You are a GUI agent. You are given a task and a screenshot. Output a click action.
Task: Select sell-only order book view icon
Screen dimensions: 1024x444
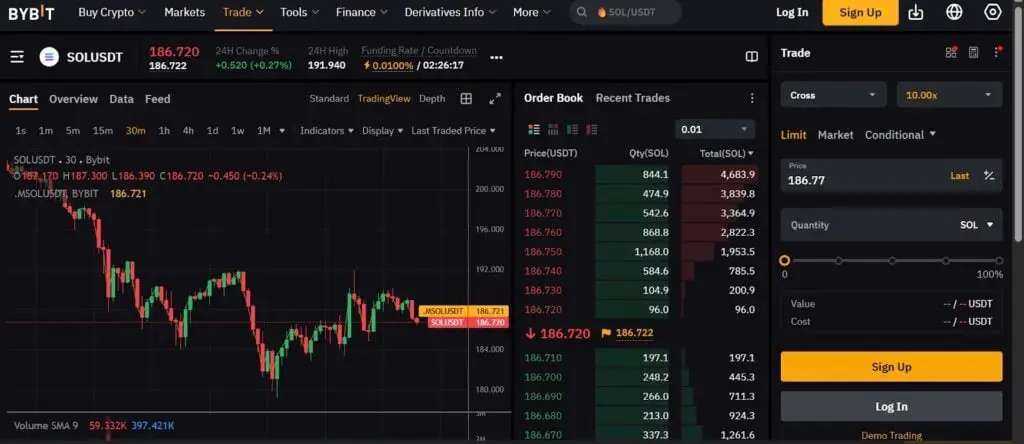[592, 129]
